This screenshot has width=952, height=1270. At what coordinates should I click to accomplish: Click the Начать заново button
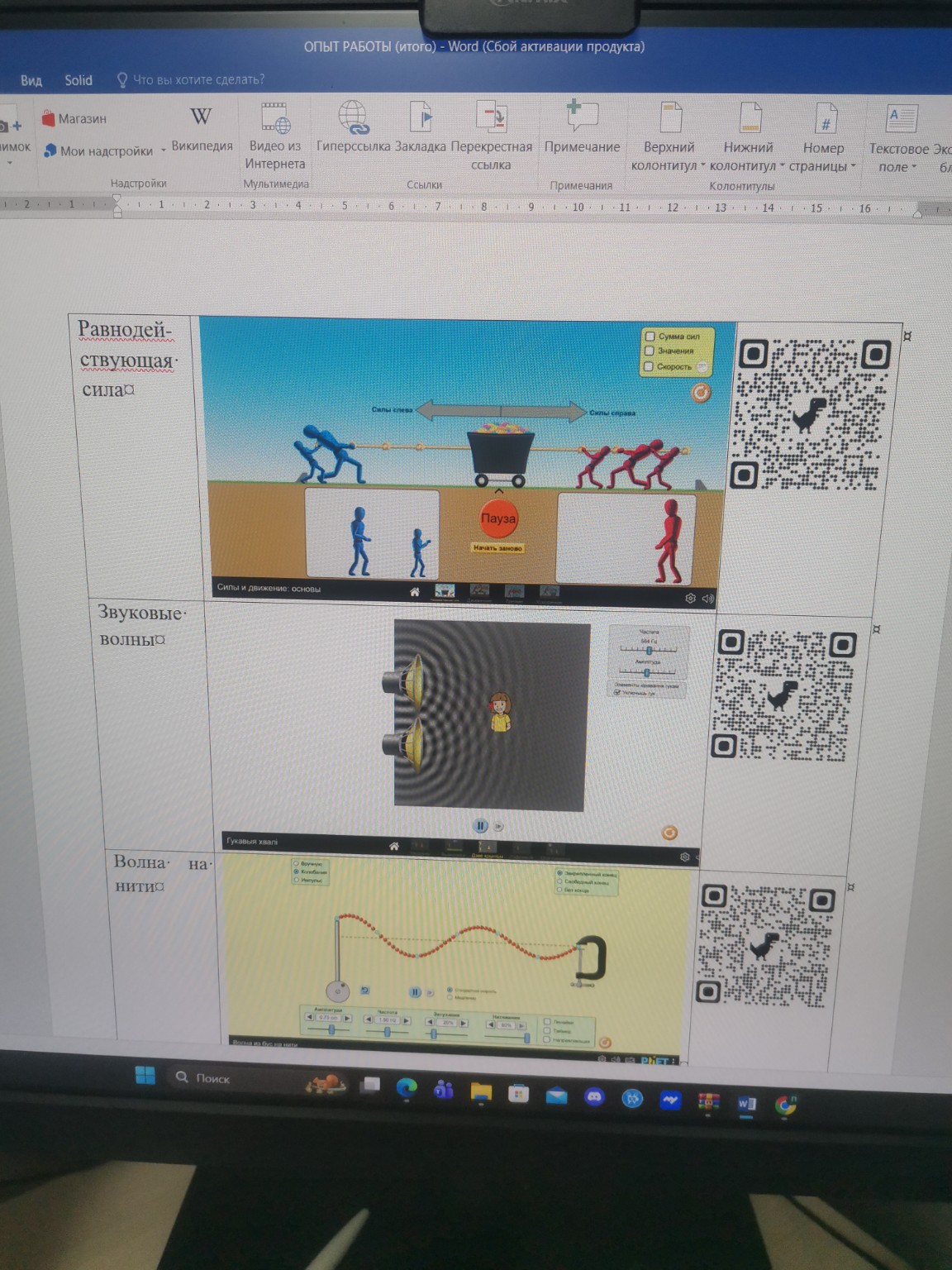497,547
